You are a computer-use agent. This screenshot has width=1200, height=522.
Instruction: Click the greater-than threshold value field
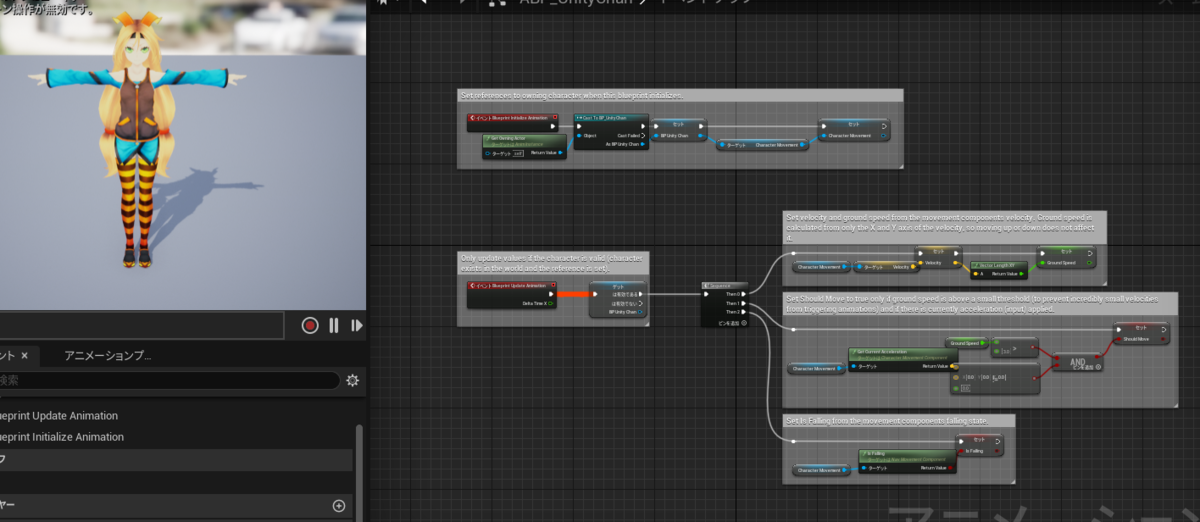point(1006,351)
